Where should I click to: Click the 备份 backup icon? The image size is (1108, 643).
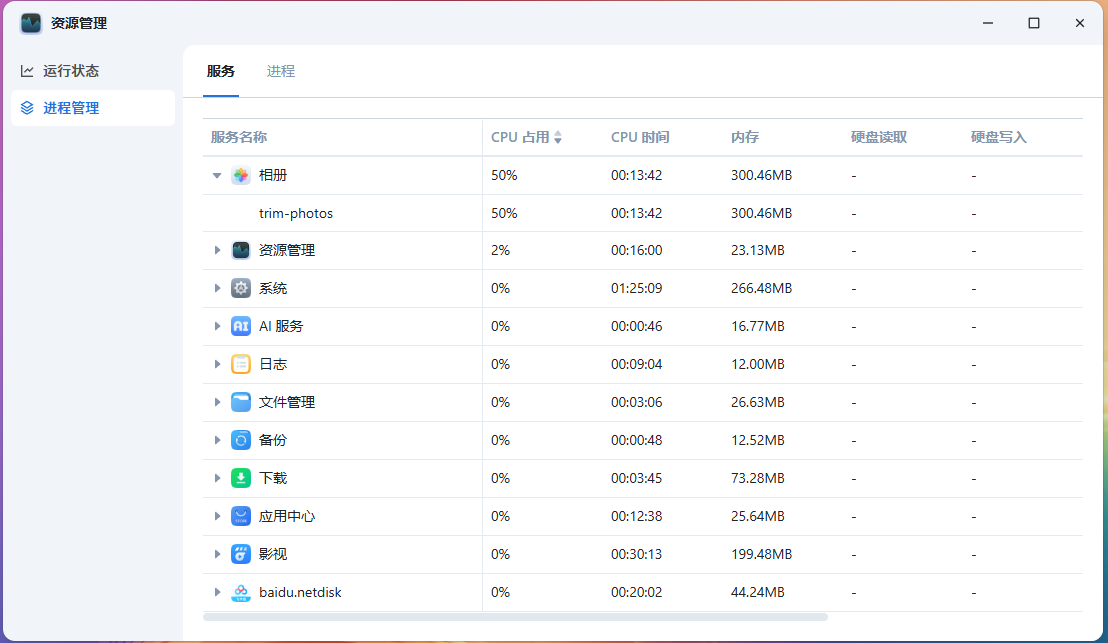(241, 440)
